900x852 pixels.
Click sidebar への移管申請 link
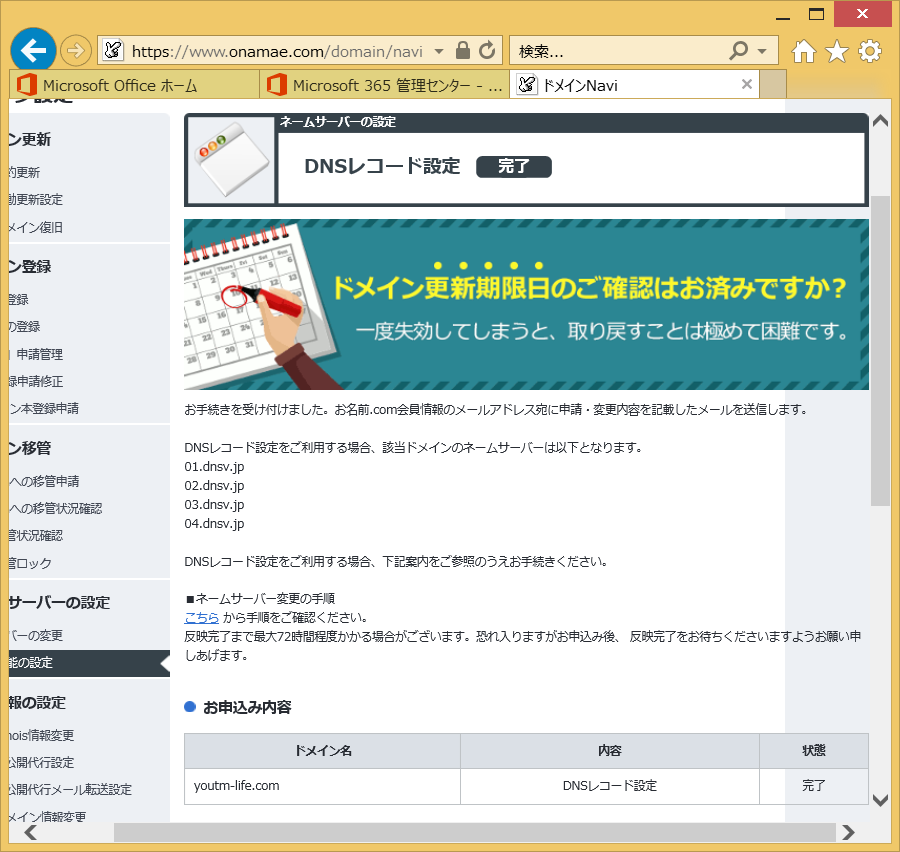(44, 481)
